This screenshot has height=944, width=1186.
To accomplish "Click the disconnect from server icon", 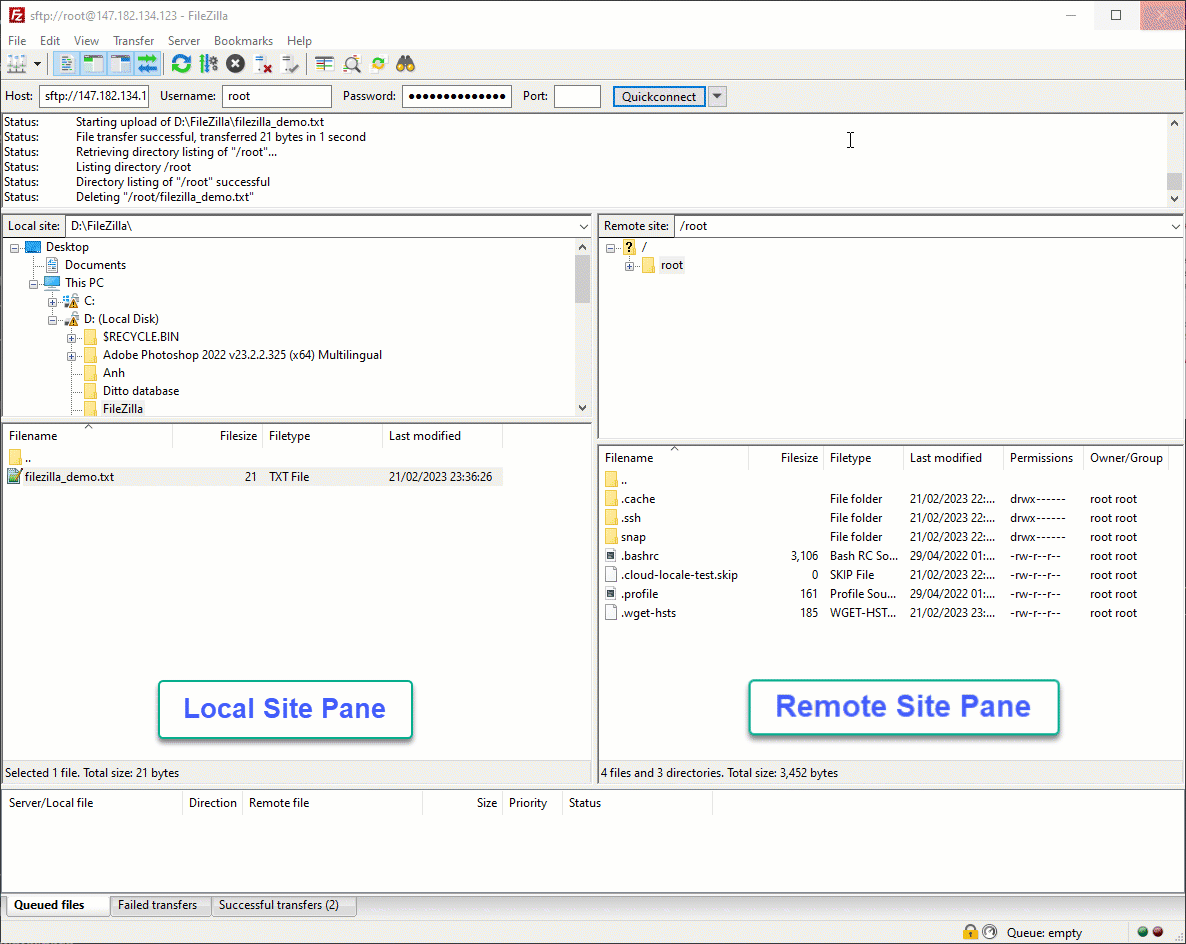I will pyautogui.click(x=263, y=64).
